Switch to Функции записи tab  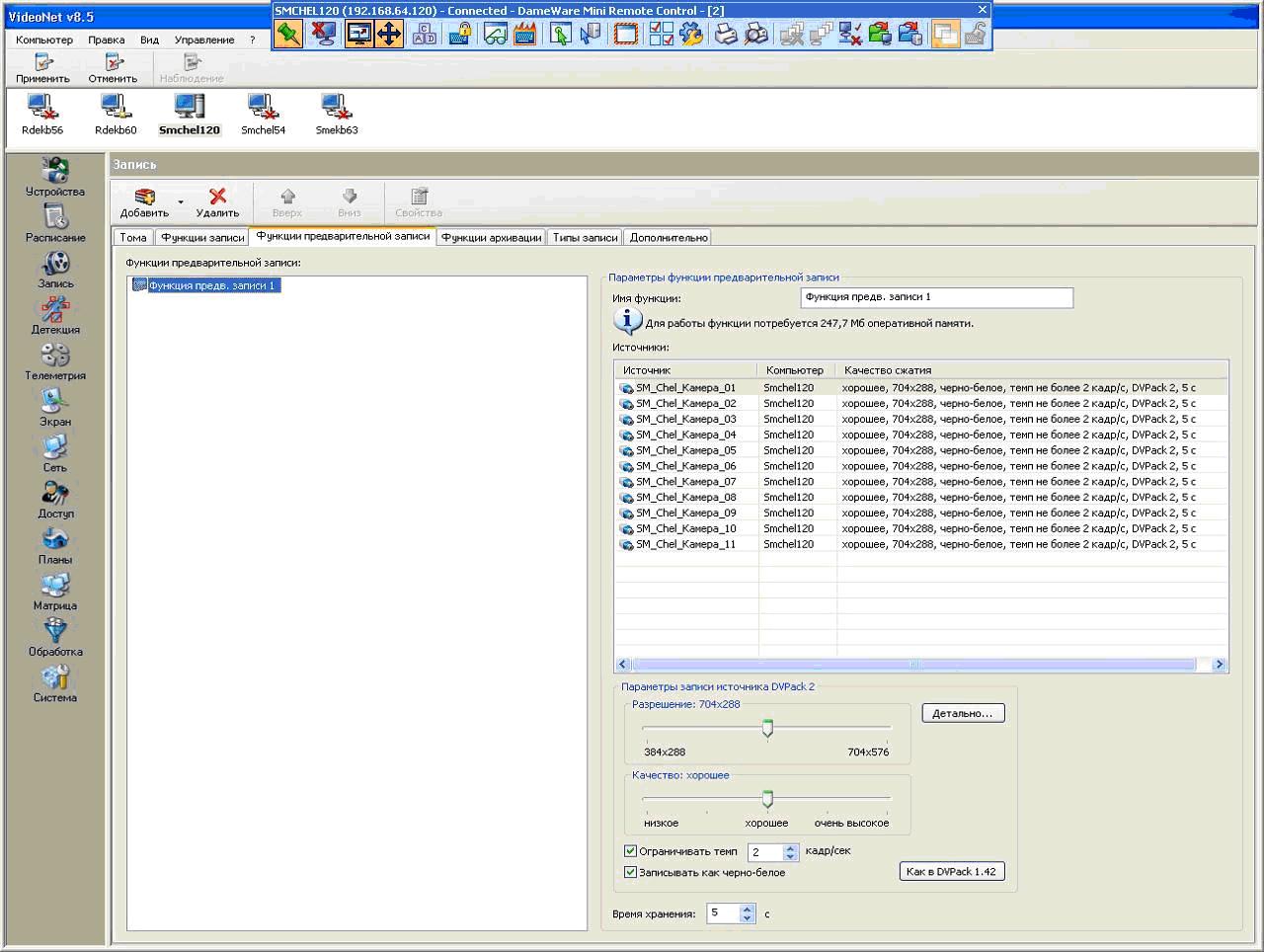point(202,238)
